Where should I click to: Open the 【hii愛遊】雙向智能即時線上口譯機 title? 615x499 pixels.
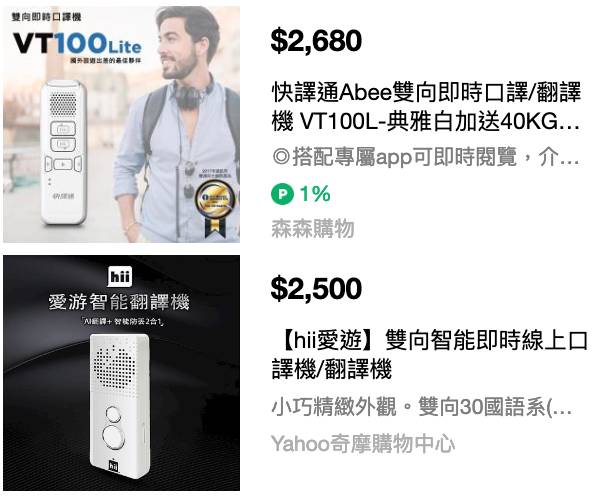pos(430,354)
